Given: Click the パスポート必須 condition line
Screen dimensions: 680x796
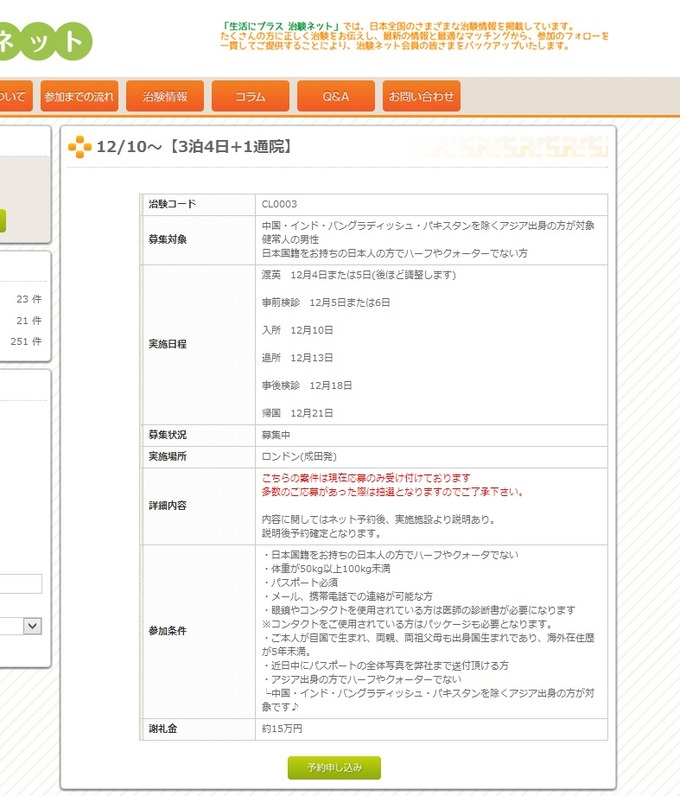Looking at the screenshot, I should pos(300,583).
